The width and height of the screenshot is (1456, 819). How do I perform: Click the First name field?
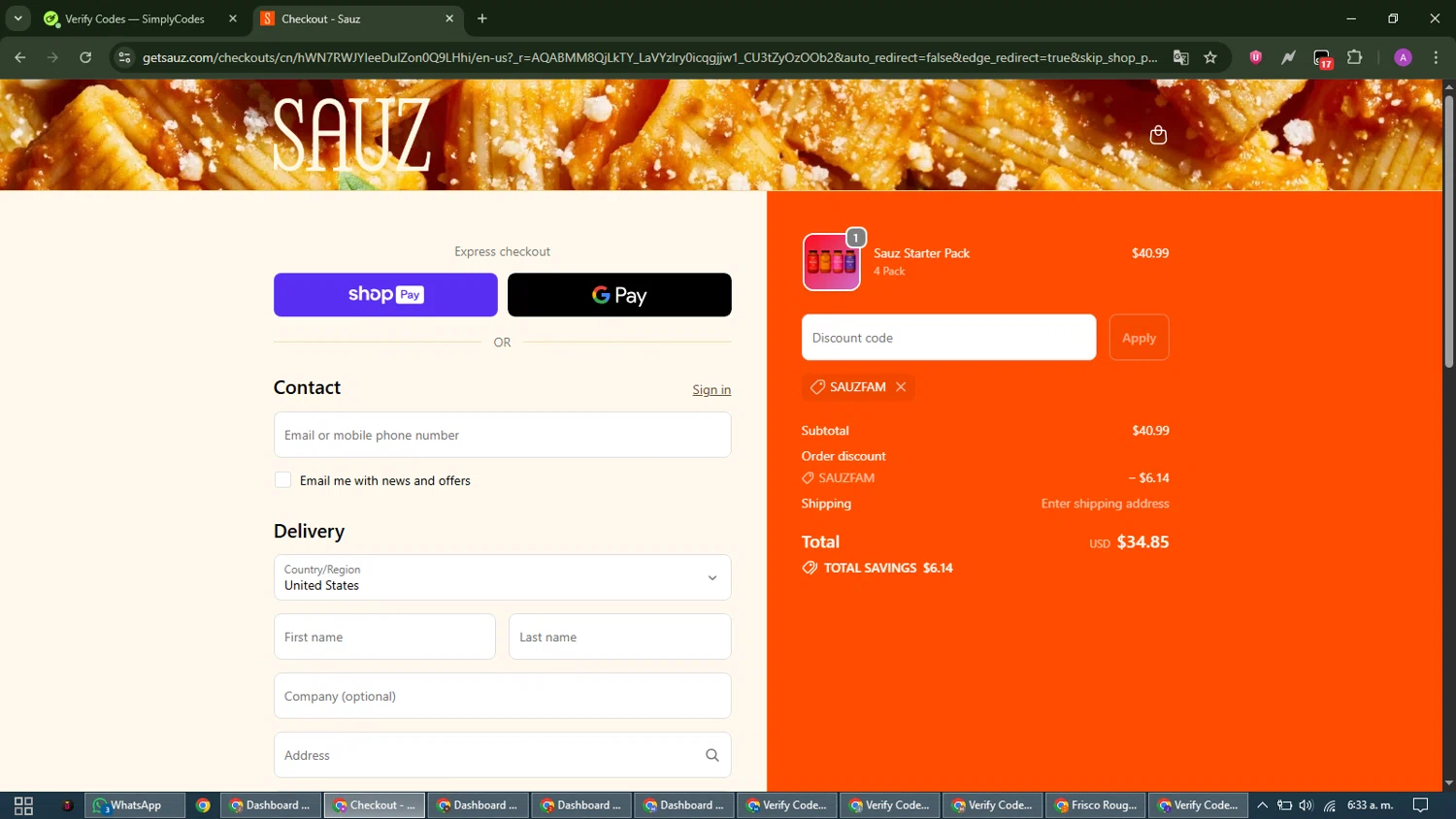(384, 637)
